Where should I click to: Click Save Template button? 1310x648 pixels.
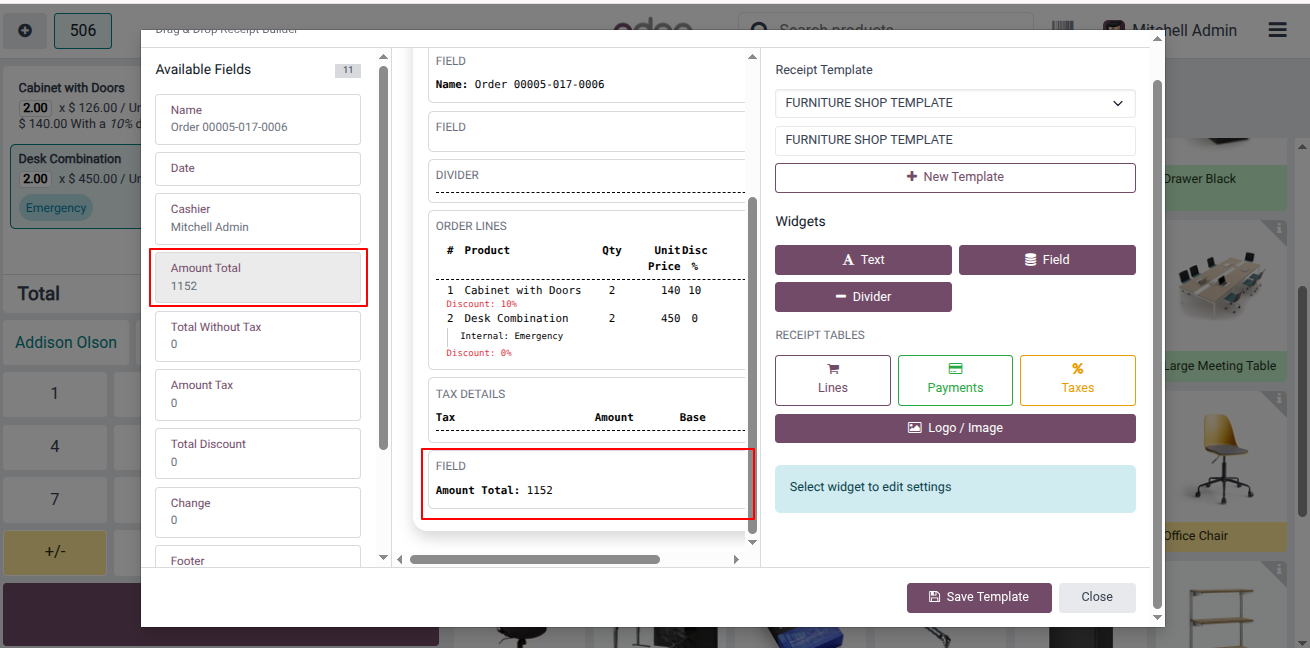pyautogui.click(x=979, y=597)
